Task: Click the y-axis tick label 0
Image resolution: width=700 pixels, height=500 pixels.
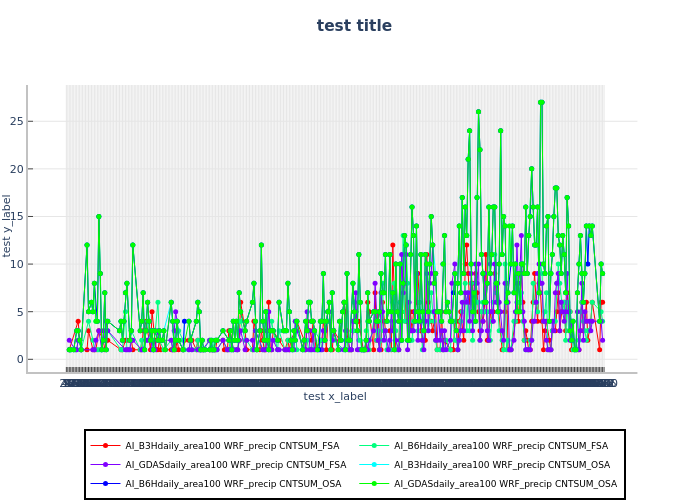Action: (x=47, y=360)
